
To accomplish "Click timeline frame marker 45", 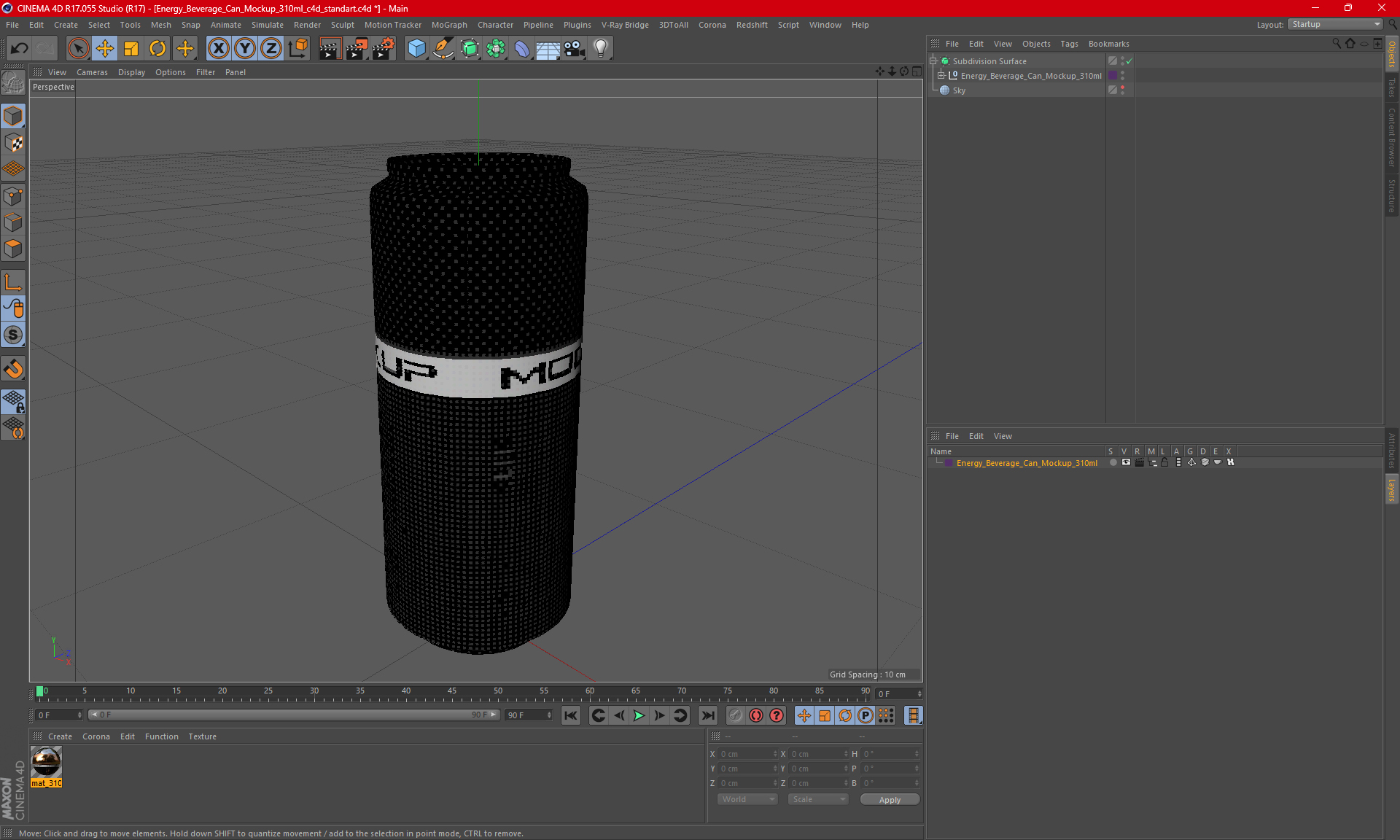I will 452,691.
